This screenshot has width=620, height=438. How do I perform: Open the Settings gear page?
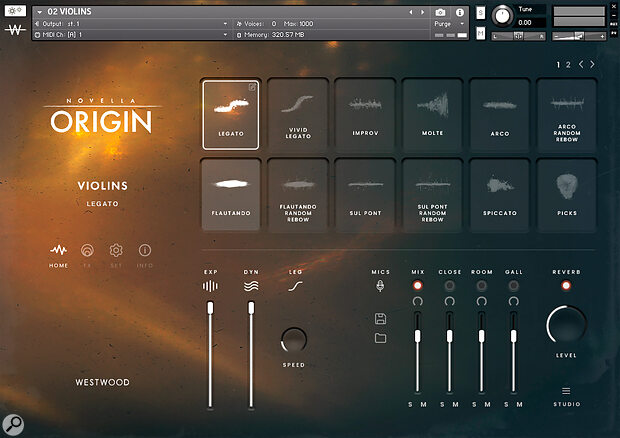(x=116, y=255)
